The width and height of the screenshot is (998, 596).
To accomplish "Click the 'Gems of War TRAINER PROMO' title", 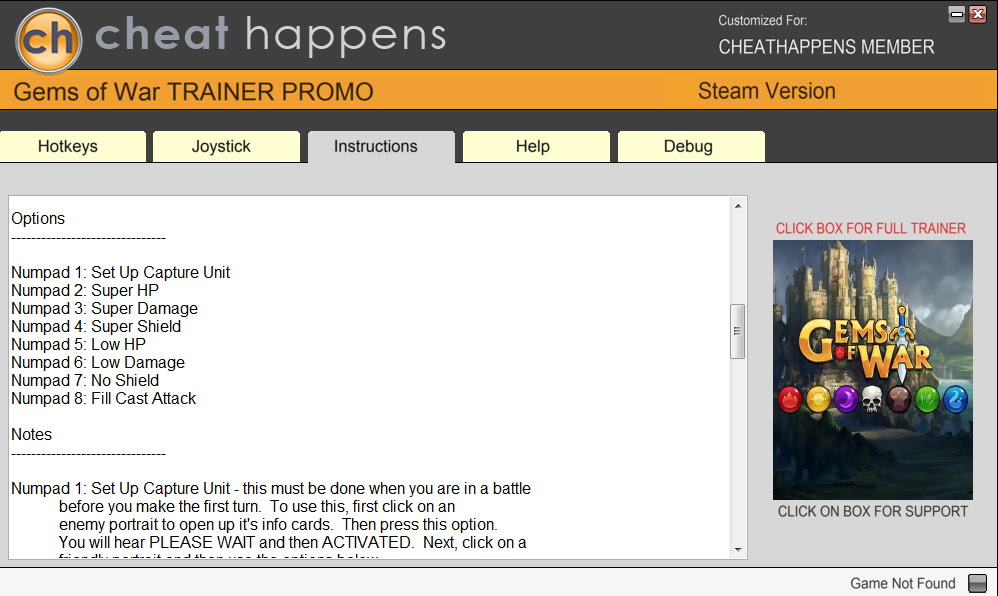I will (193, 92).
